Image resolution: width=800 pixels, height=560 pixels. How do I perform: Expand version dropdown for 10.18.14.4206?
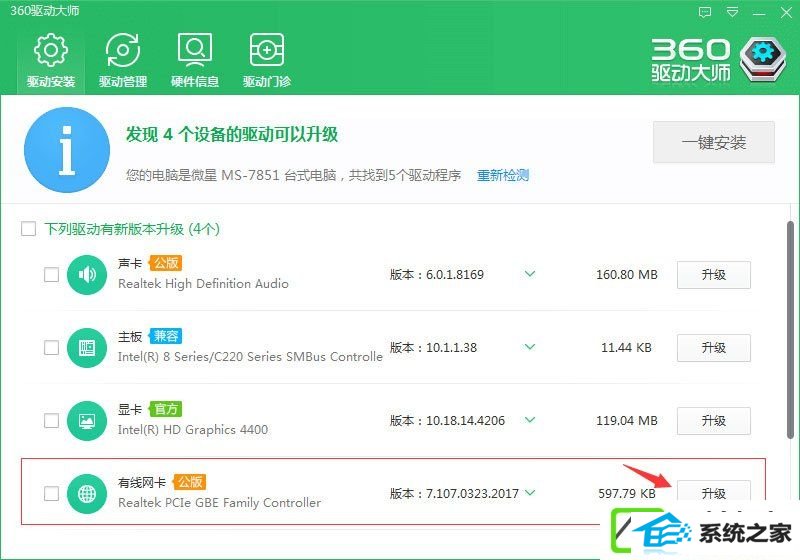click(x=530, y=420)
